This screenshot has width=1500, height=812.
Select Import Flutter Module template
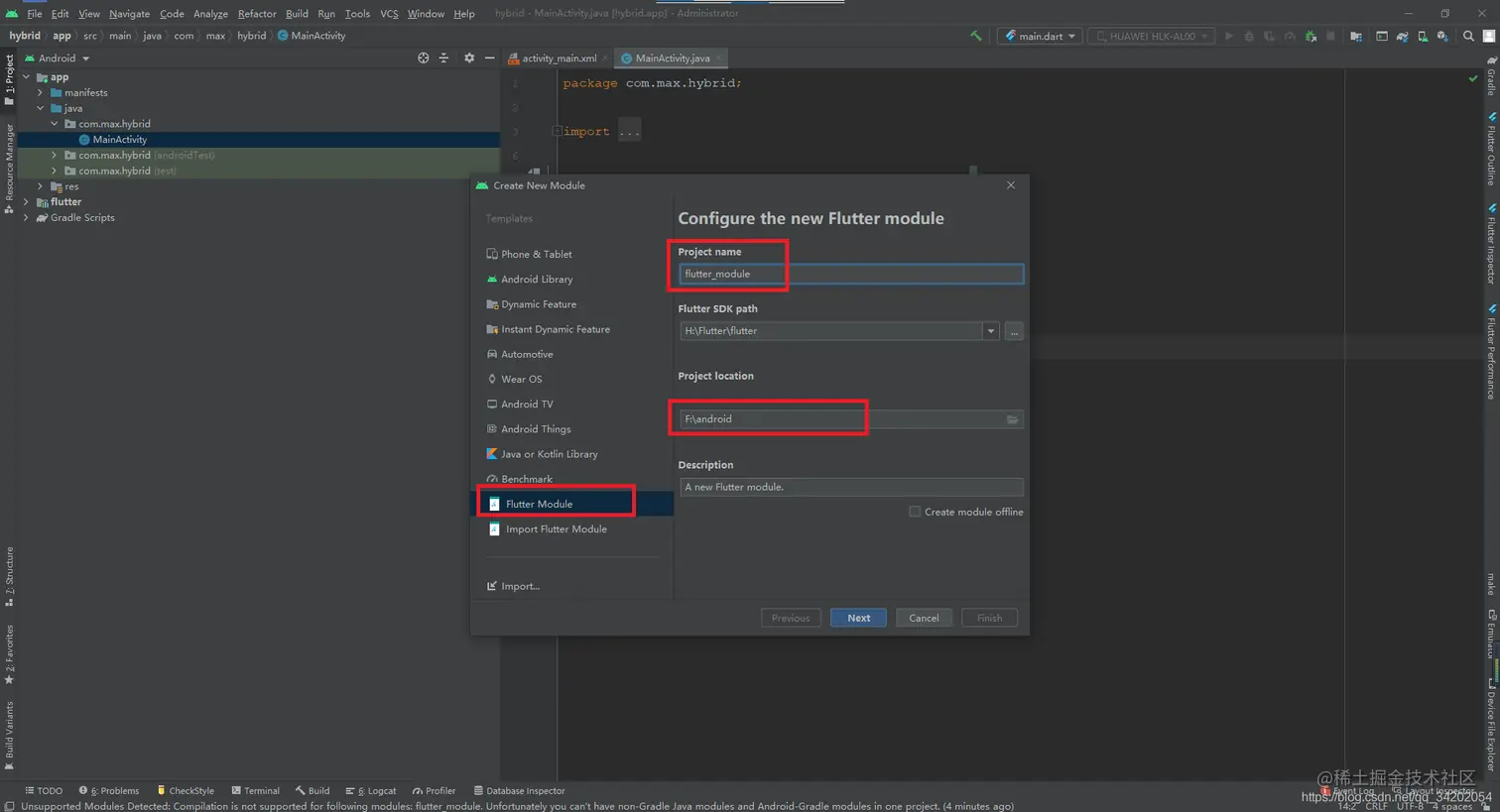556,529
